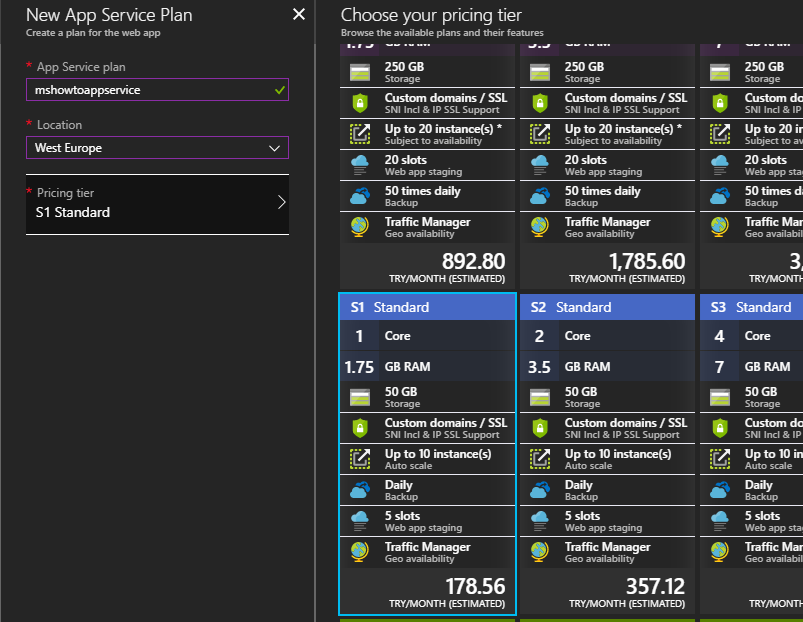The height and width of the screenshot is (622, 803).
Task: Click 50 times daily backup icon in 892.80 card
Action: tap(360, 196)
